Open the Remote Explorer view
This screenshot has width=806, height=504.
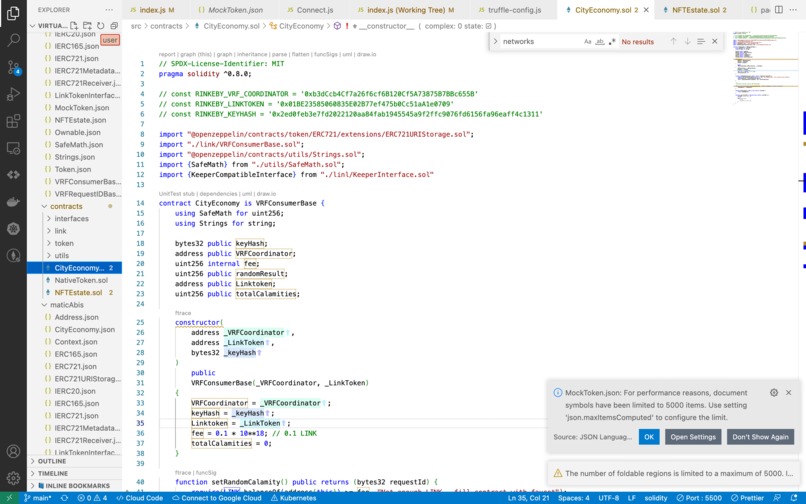pyautogui.click(x=13, y=148)
